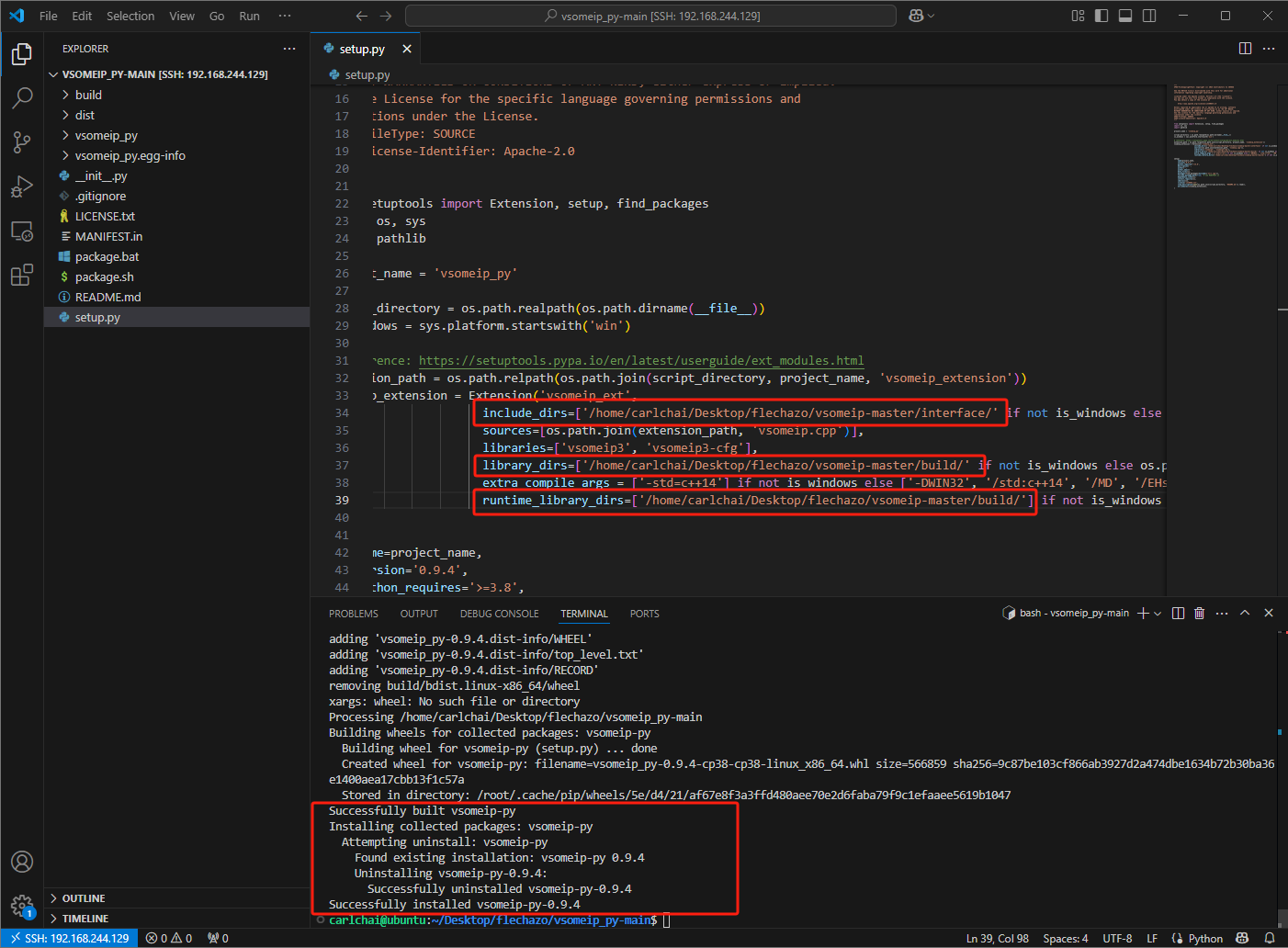This screenshot has height=948, width=1288.
Task: Maximize the panel with up chevron
Action: (1245, 613)
